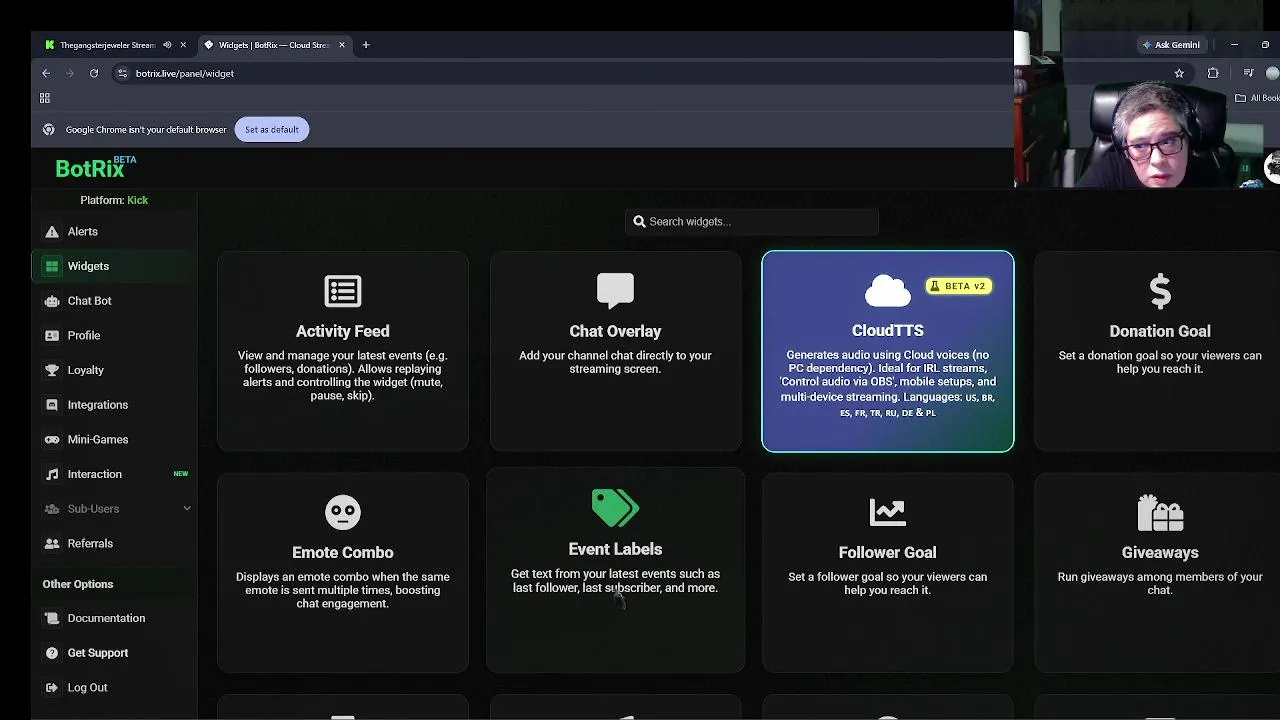Viewport: 1280px width, 720px height.
Task: Select Widgets in the sidebar
Action: [114, 266]
